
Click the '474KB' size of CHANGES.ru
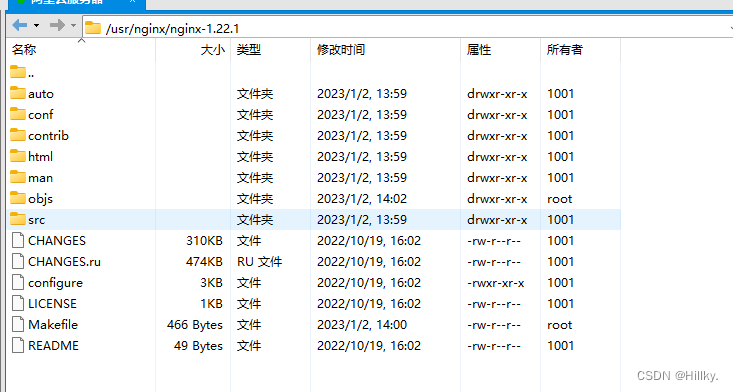204,262
